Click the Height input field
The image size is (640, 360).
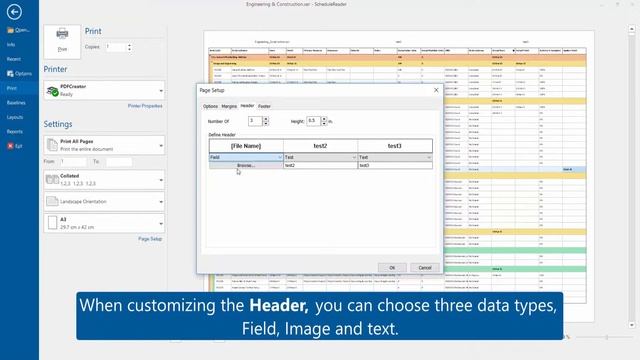coord(313,121)
